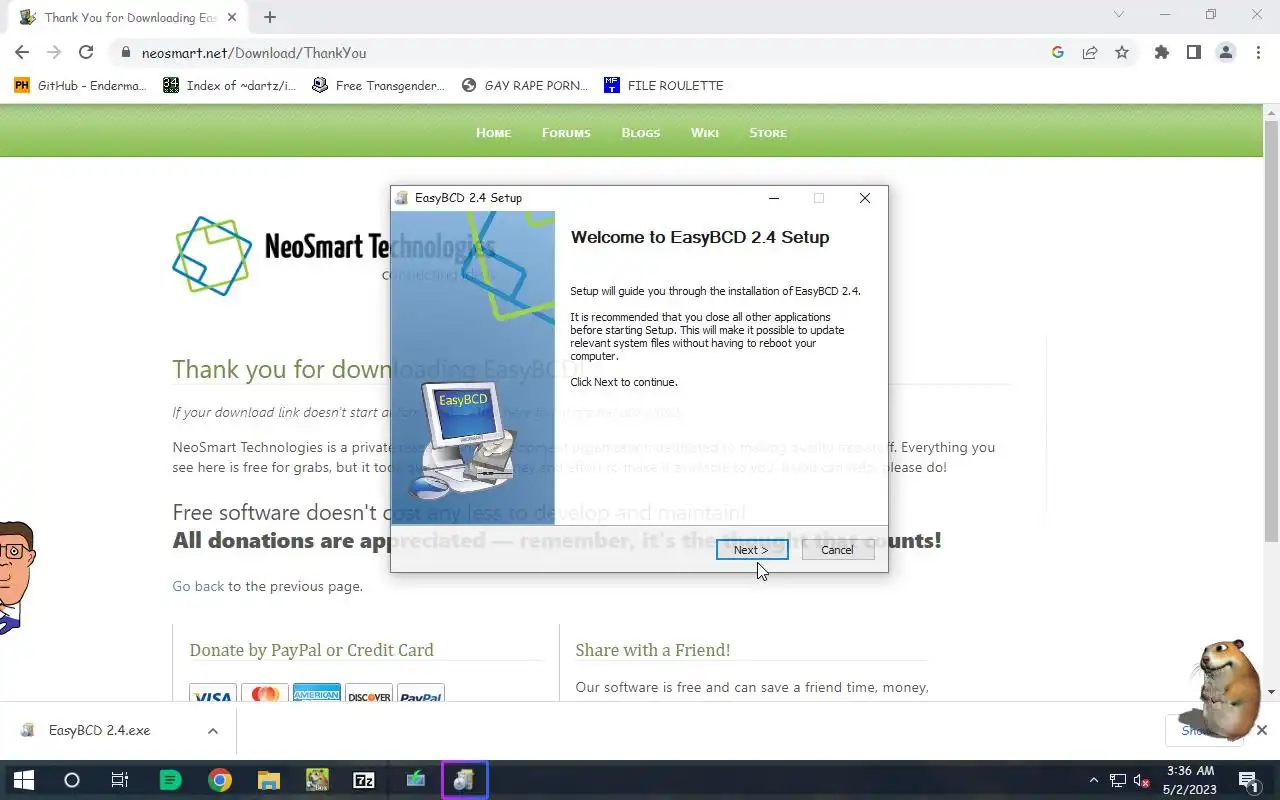Open the Index of ~dartz bookmark
This screenshot has width=1280, height=800.
[x=230, y=86]
